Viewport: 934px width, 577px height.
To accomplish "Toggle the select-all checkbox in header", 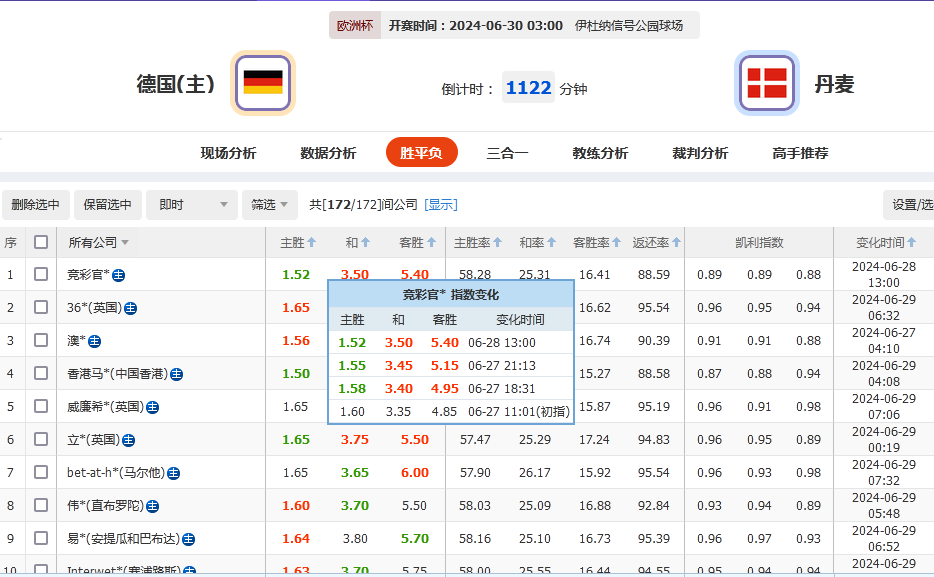I will 41,241.
